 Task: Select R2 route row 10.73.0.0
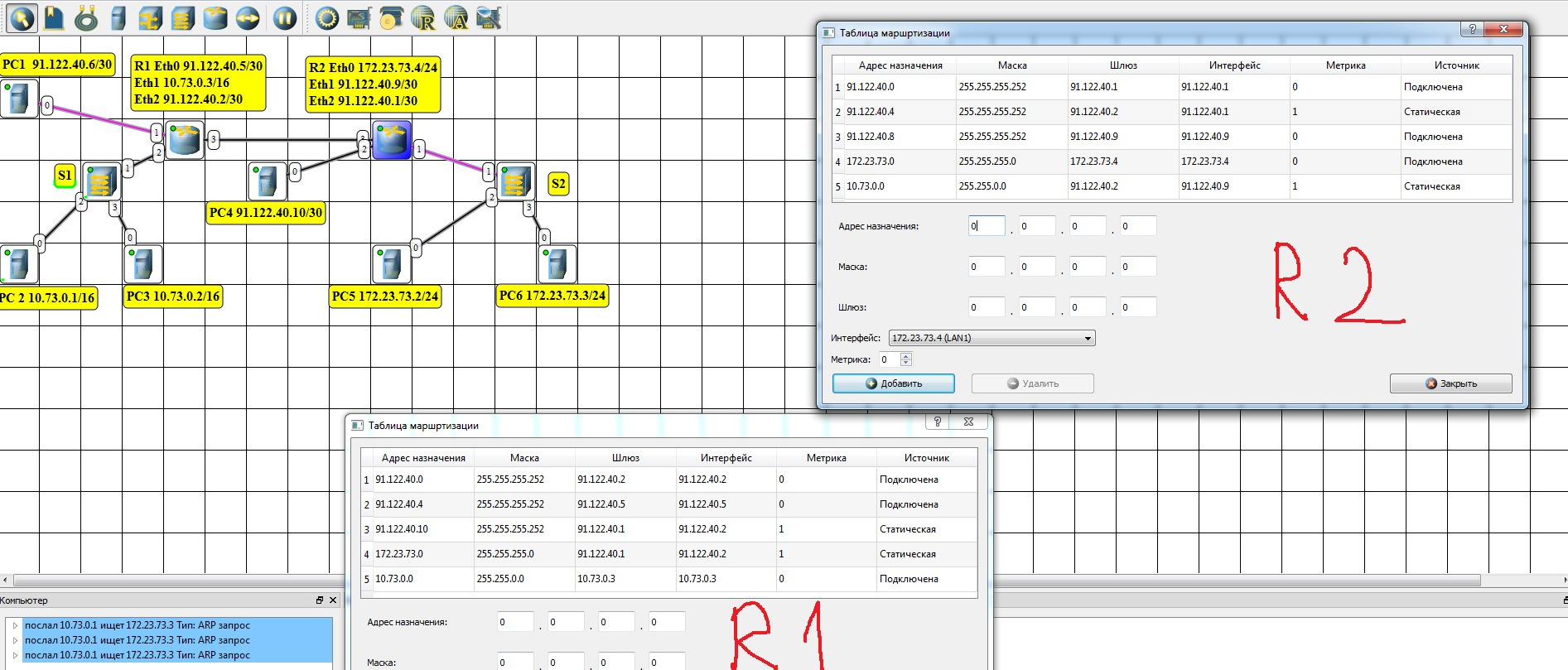tap(1172, 186)
